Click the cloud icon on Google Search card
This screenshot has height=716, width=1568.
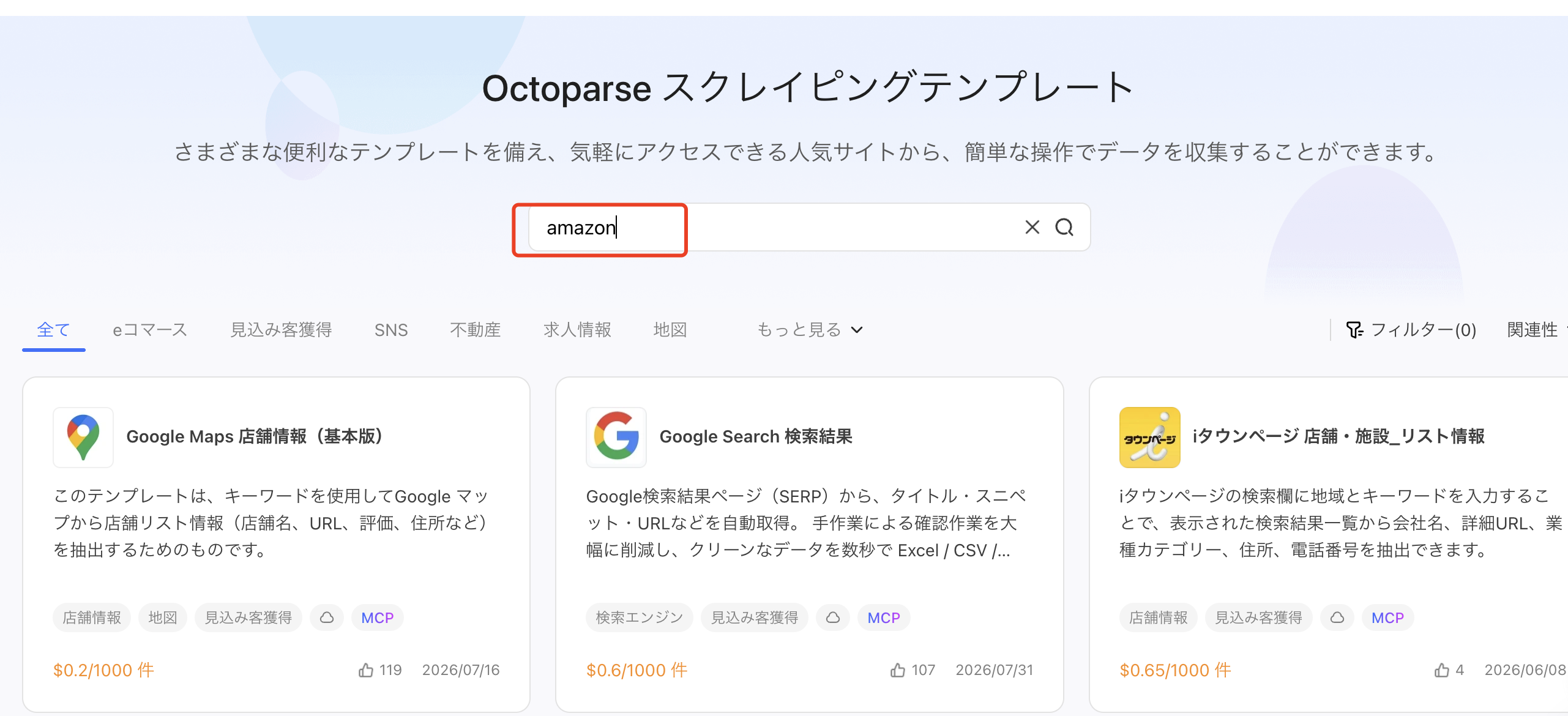click(x=833, y=617)
